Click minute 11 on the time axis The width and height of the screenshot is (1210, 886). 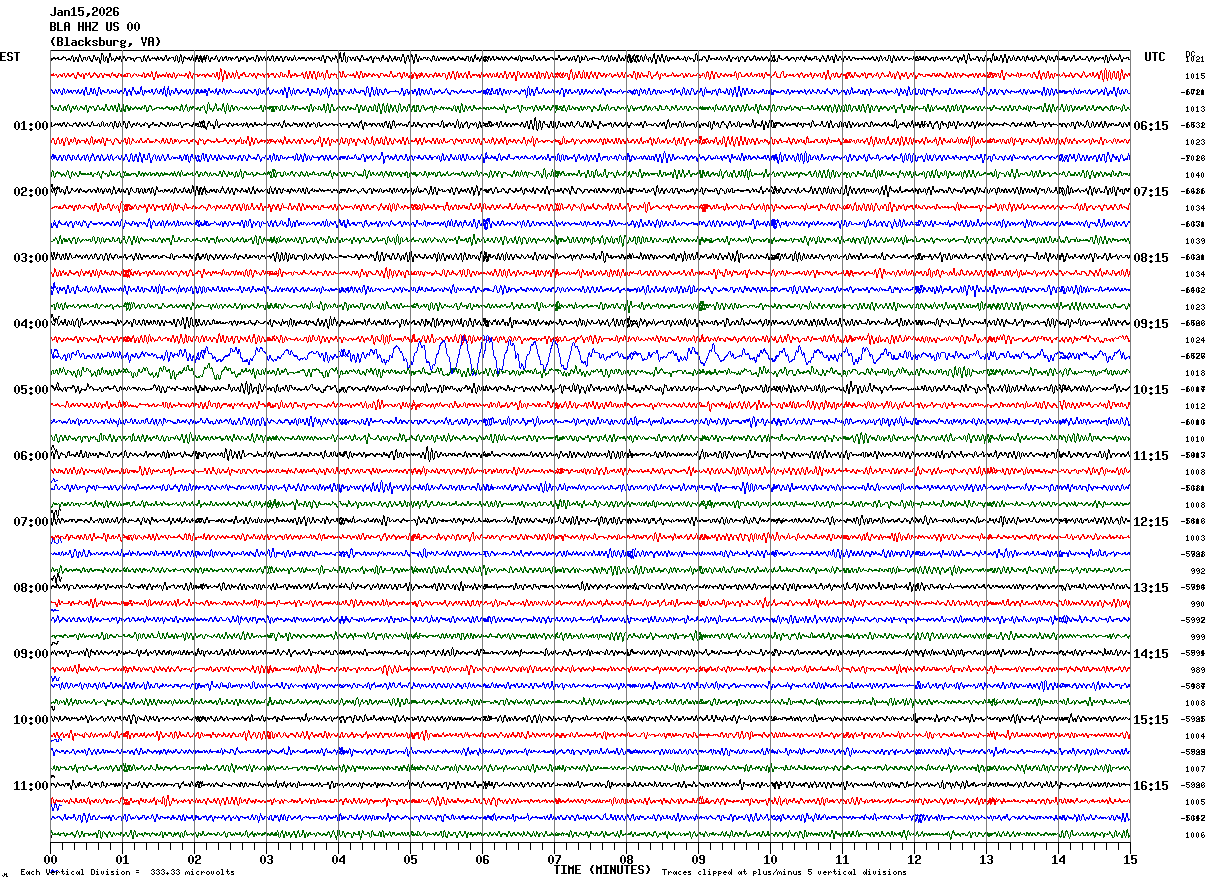tap(842, 860)
